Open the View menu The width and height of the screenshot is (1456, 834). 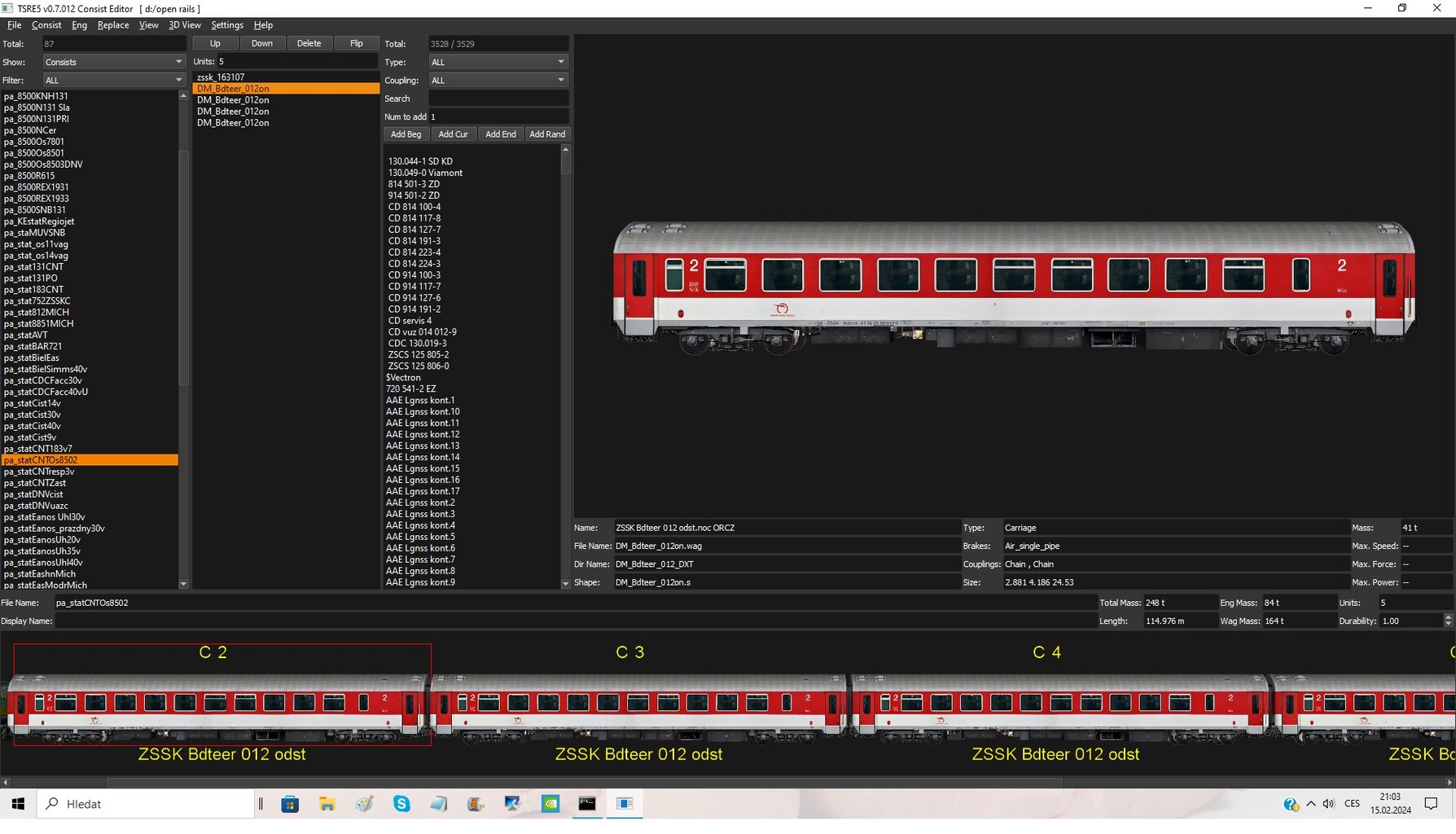point(149,25)
